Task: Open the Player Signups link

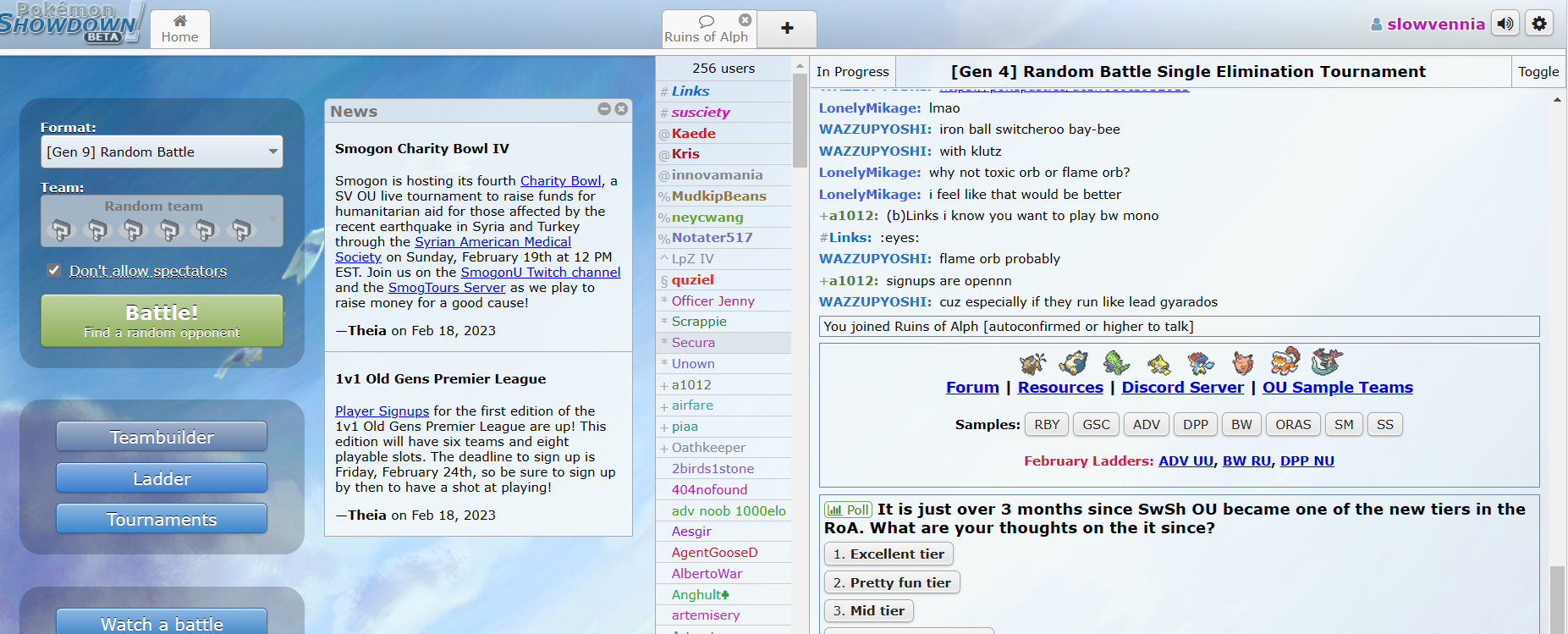Action: pos(382,411)
